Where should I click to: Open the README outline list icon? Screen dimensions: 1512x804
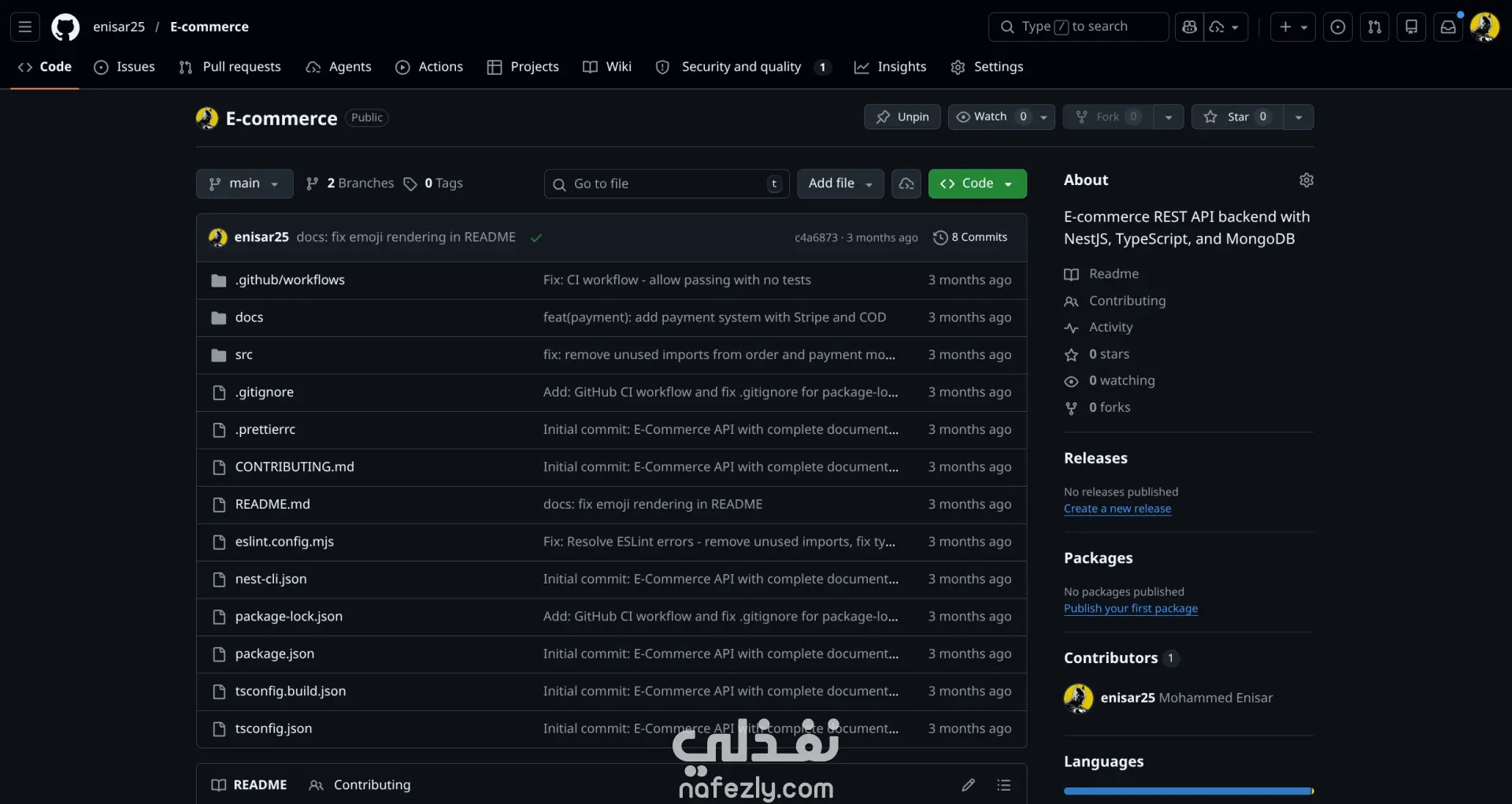click(x=1003, y=785)
